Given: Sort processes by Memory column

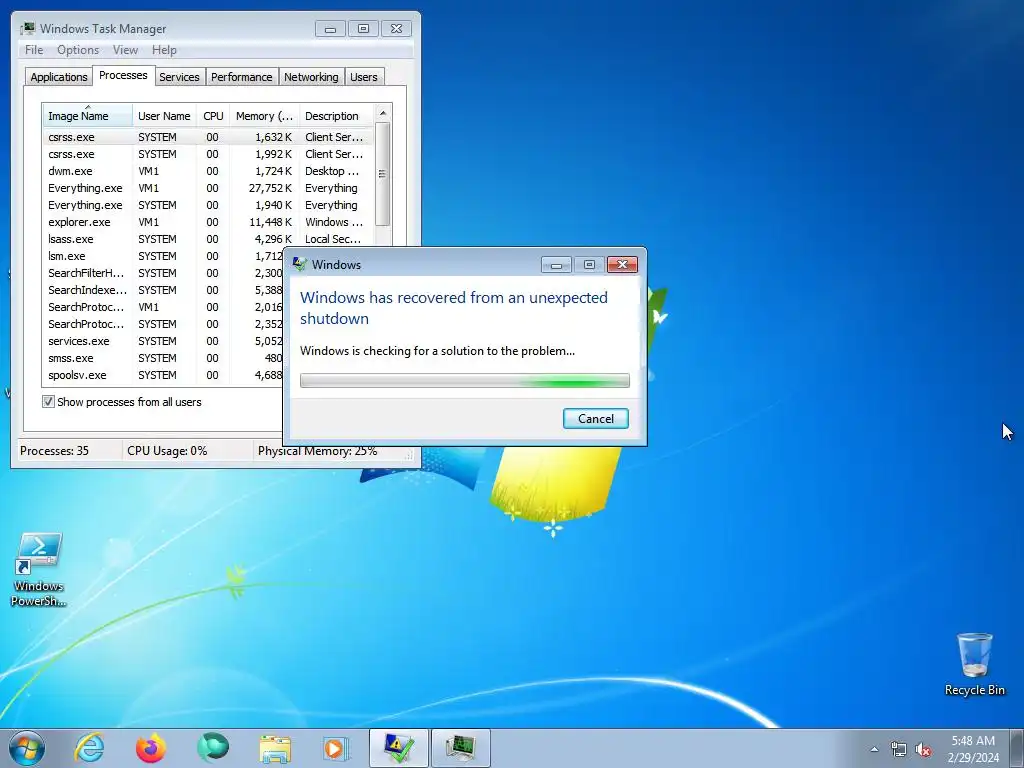Looking at the screenshot, I should [264, 116].
